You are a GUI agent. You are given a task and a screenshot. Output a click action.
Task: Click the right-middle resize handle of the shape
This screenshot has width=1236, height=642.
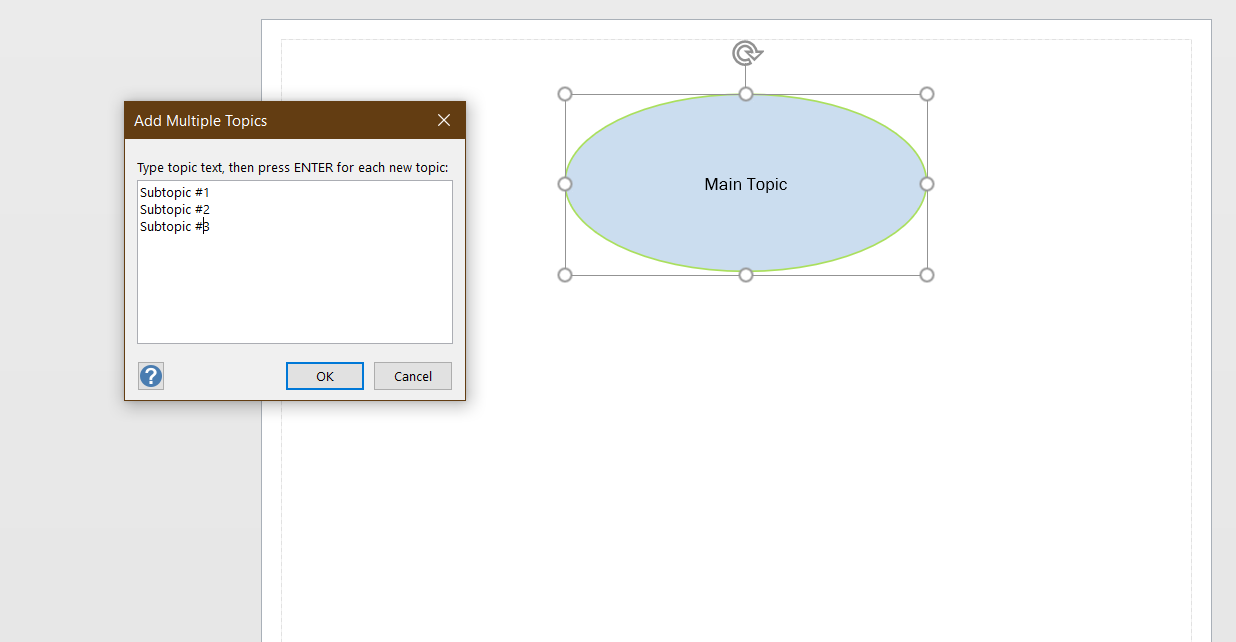point(927,184)
